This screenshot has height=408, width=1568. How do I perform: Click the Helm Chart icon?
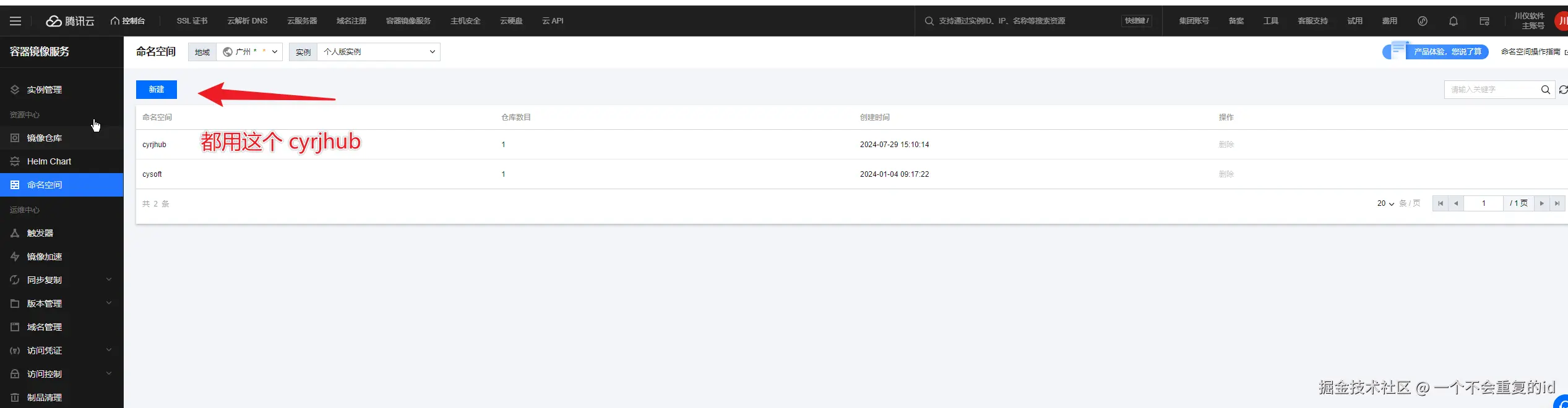click(x=15, y=161)
